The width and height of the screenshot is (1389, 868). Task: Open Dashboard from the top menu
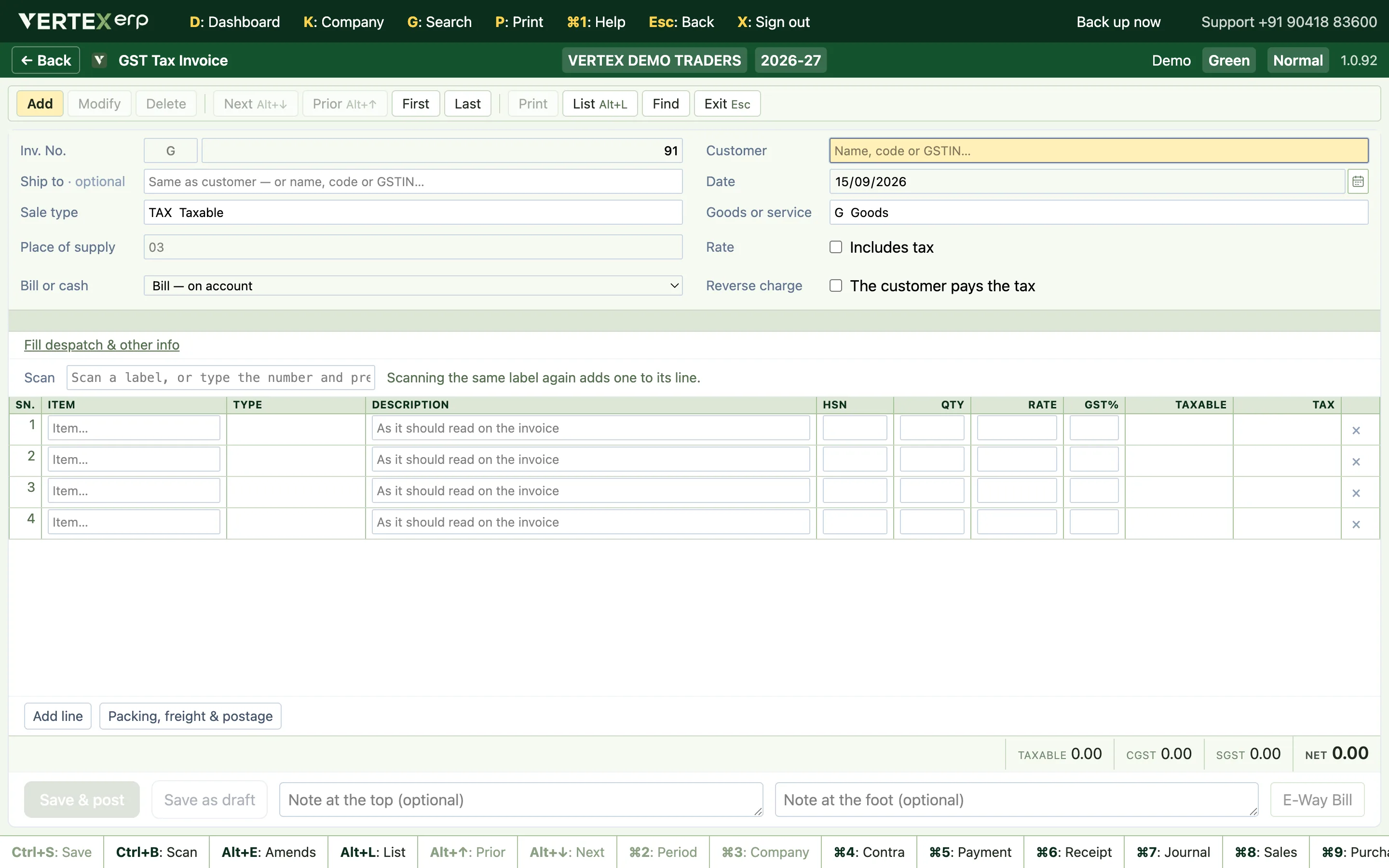[x=235, y=22]
